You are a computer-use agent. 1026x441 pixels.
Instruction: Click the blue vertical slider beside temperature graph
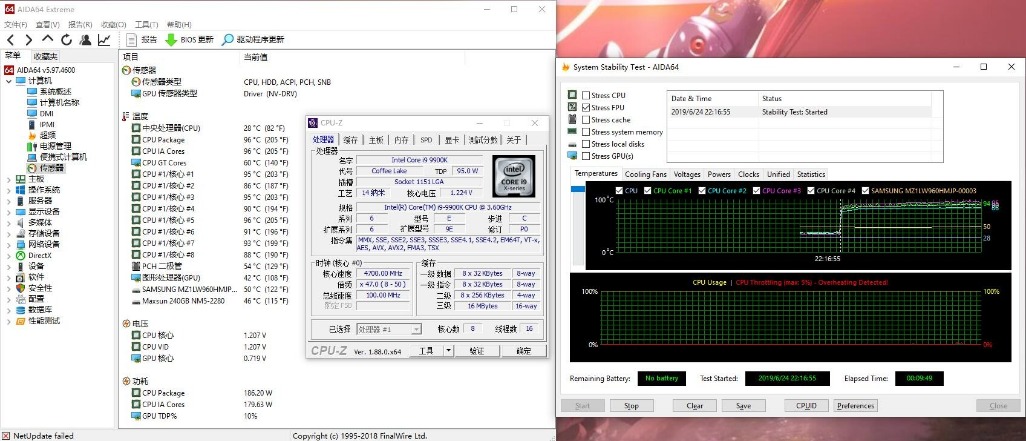(578, 189)
